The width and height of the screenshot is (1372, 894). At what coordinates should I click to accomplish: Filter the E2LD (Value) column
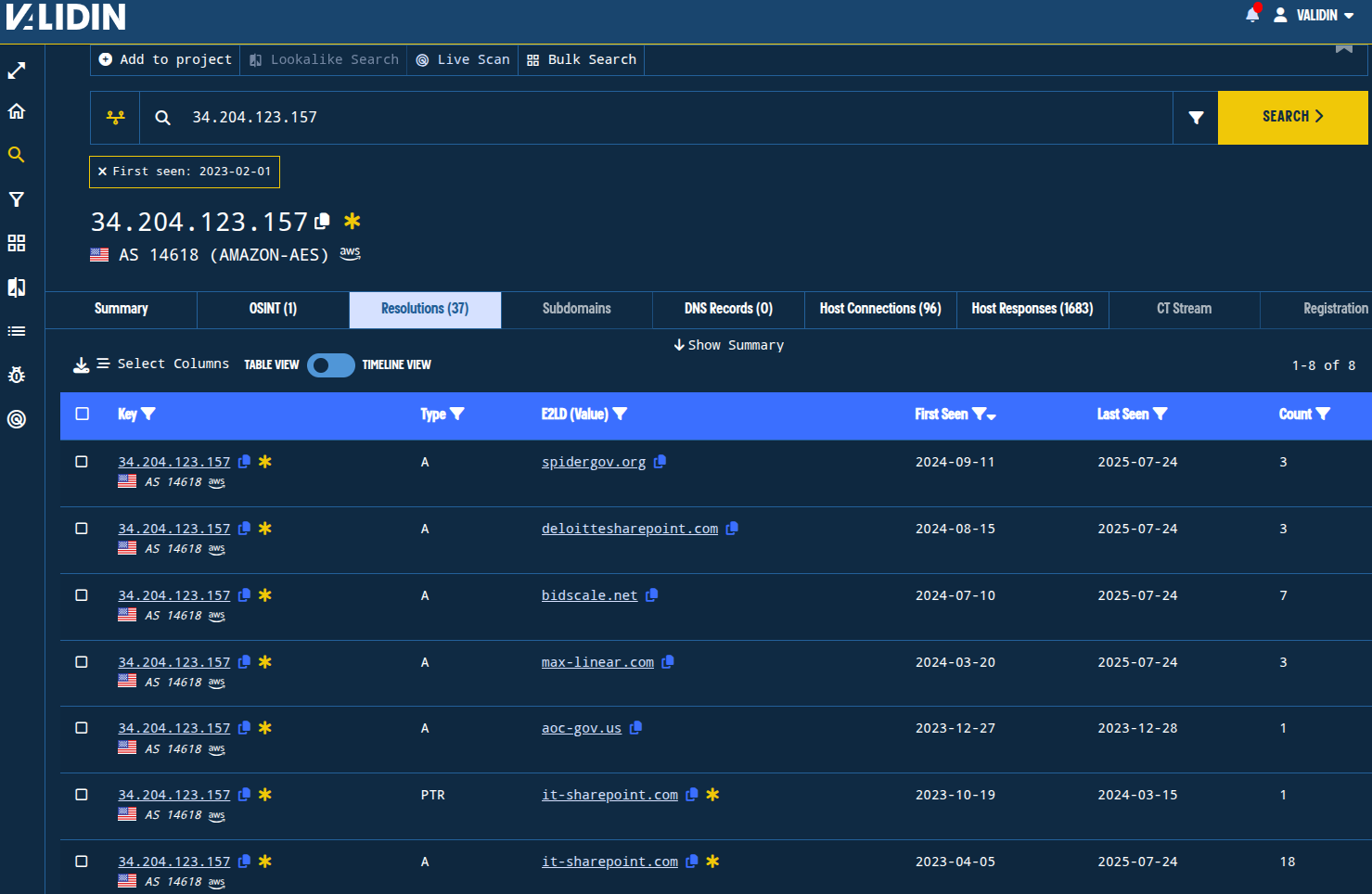(620, 414)
